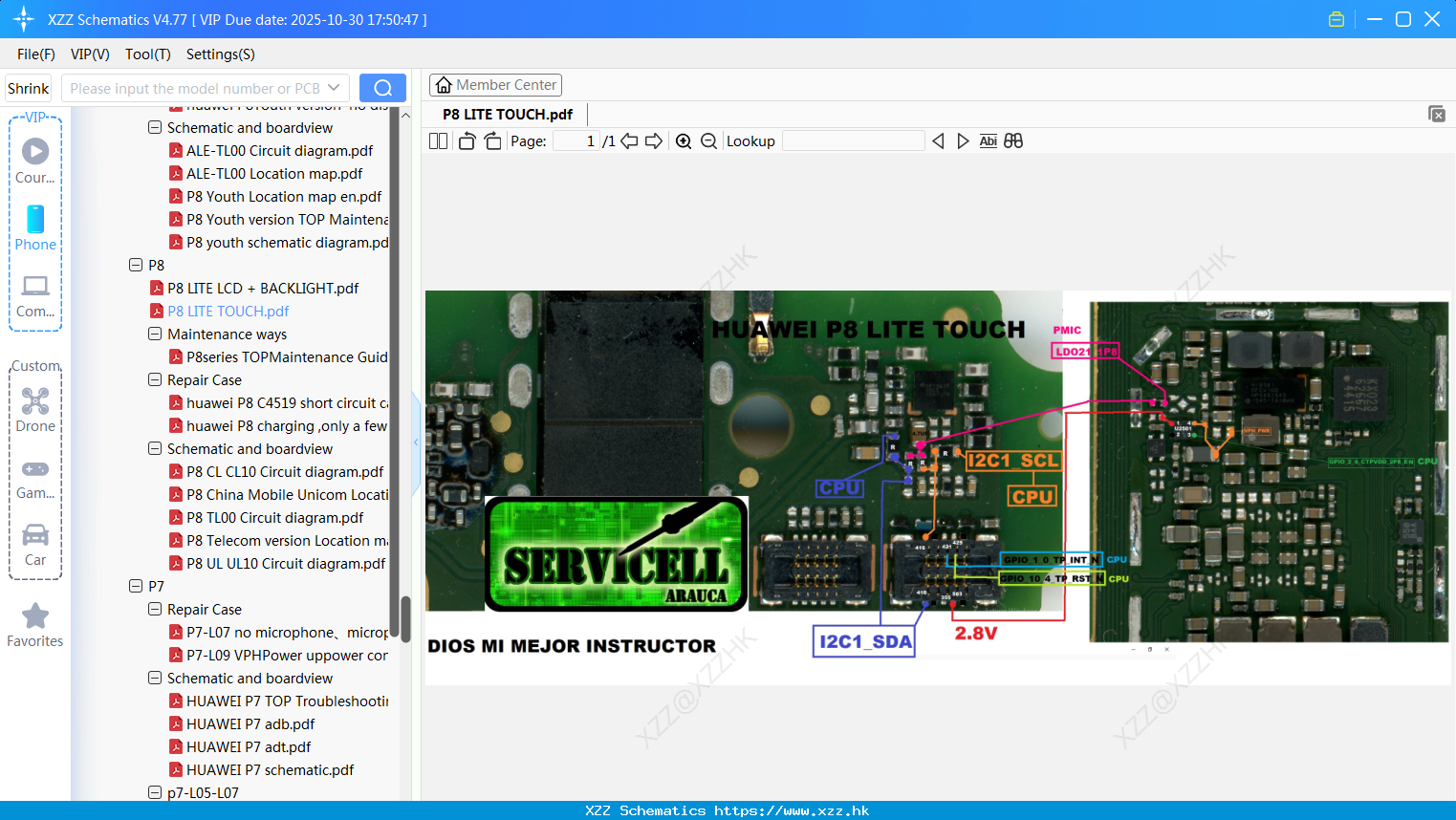The height and width of the screenshot is (820, 1456).
Task: Click the file tree vertical scrollbar thumb
Action: point(405,618)
